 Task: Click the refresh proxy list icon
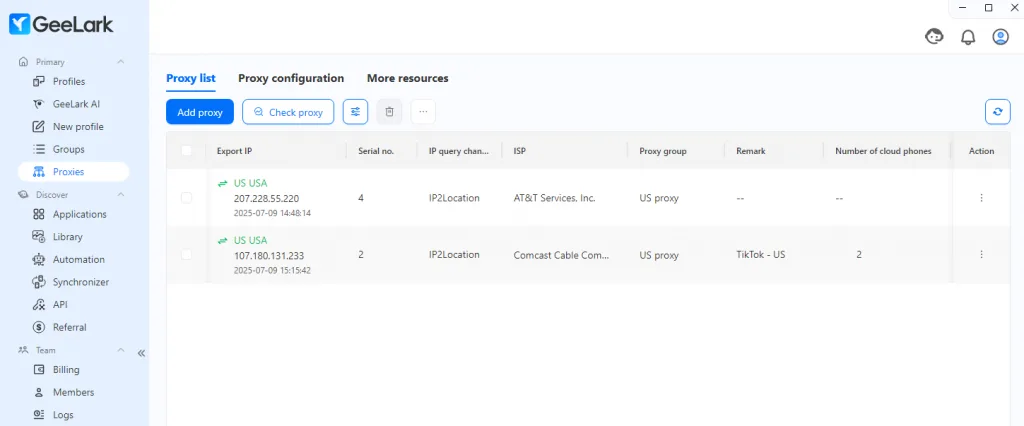click(x=997, y=112)
